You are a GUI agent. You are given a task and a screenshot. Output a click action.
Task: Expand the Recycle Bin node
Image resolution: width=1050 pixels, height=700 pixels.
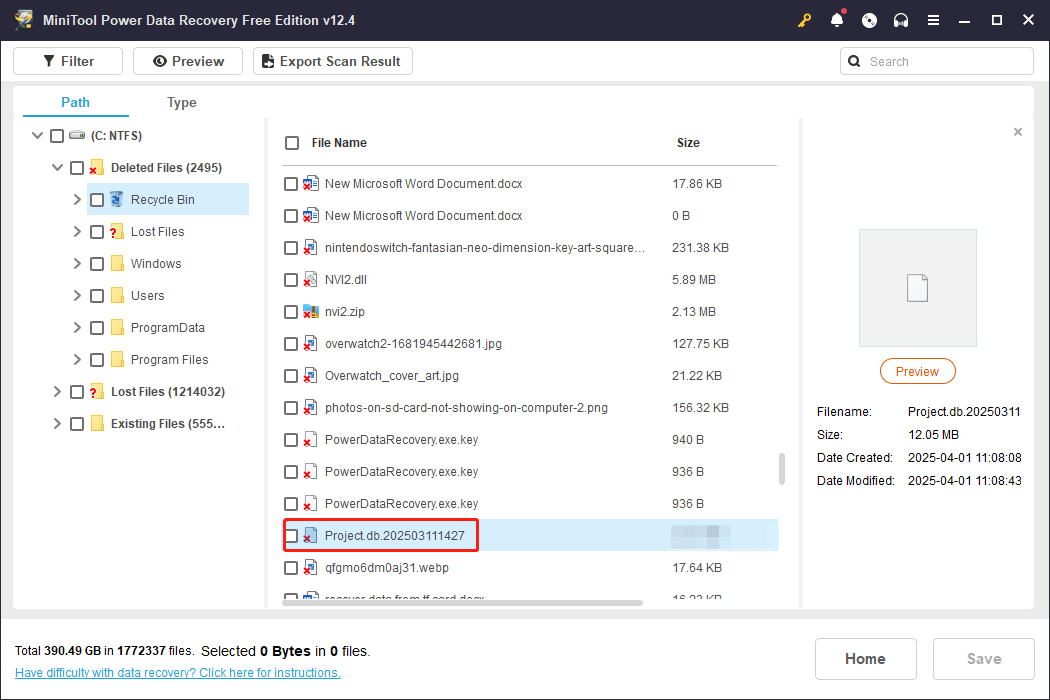pos(77,200)
